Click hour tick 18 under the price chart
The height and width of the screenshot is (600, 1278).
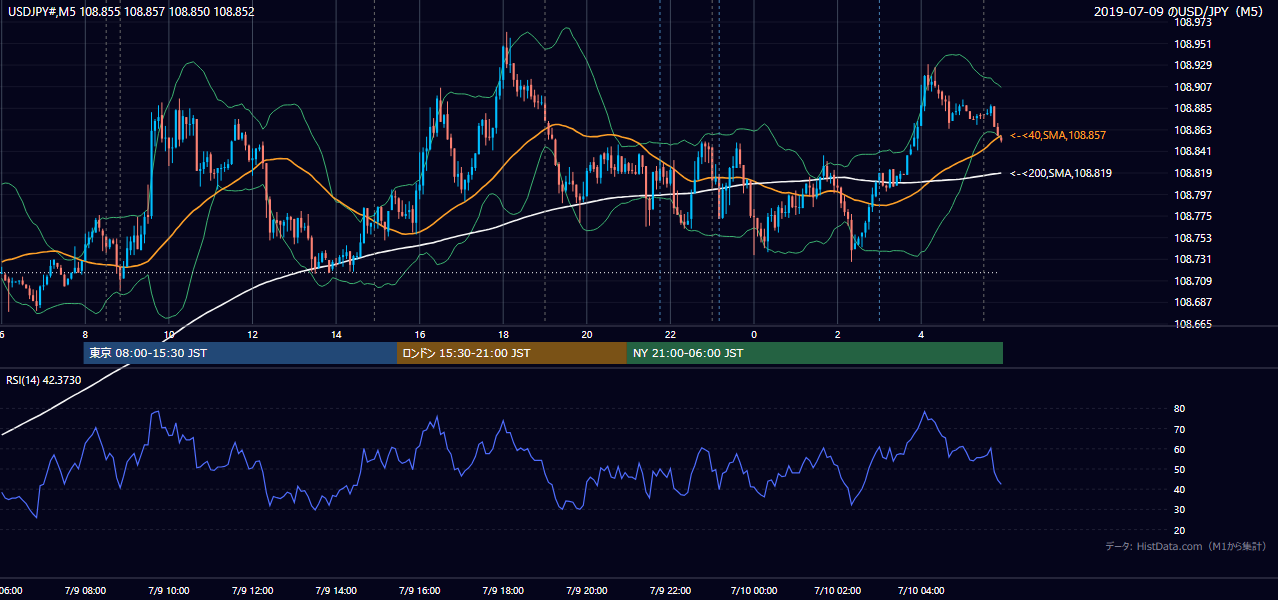coord(503,334)
